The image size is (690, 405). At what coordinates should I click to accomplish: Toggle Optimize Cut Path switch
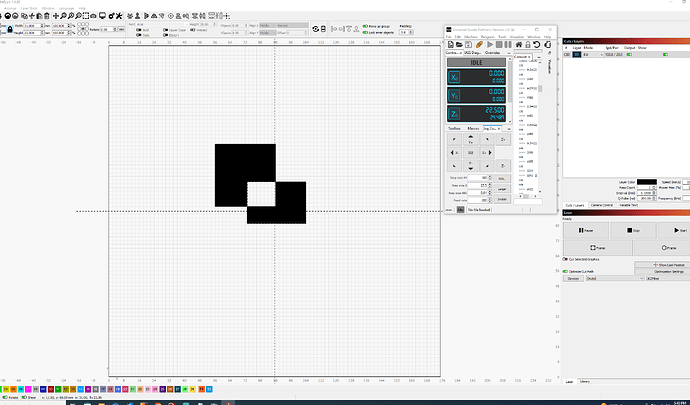point(565,272)
